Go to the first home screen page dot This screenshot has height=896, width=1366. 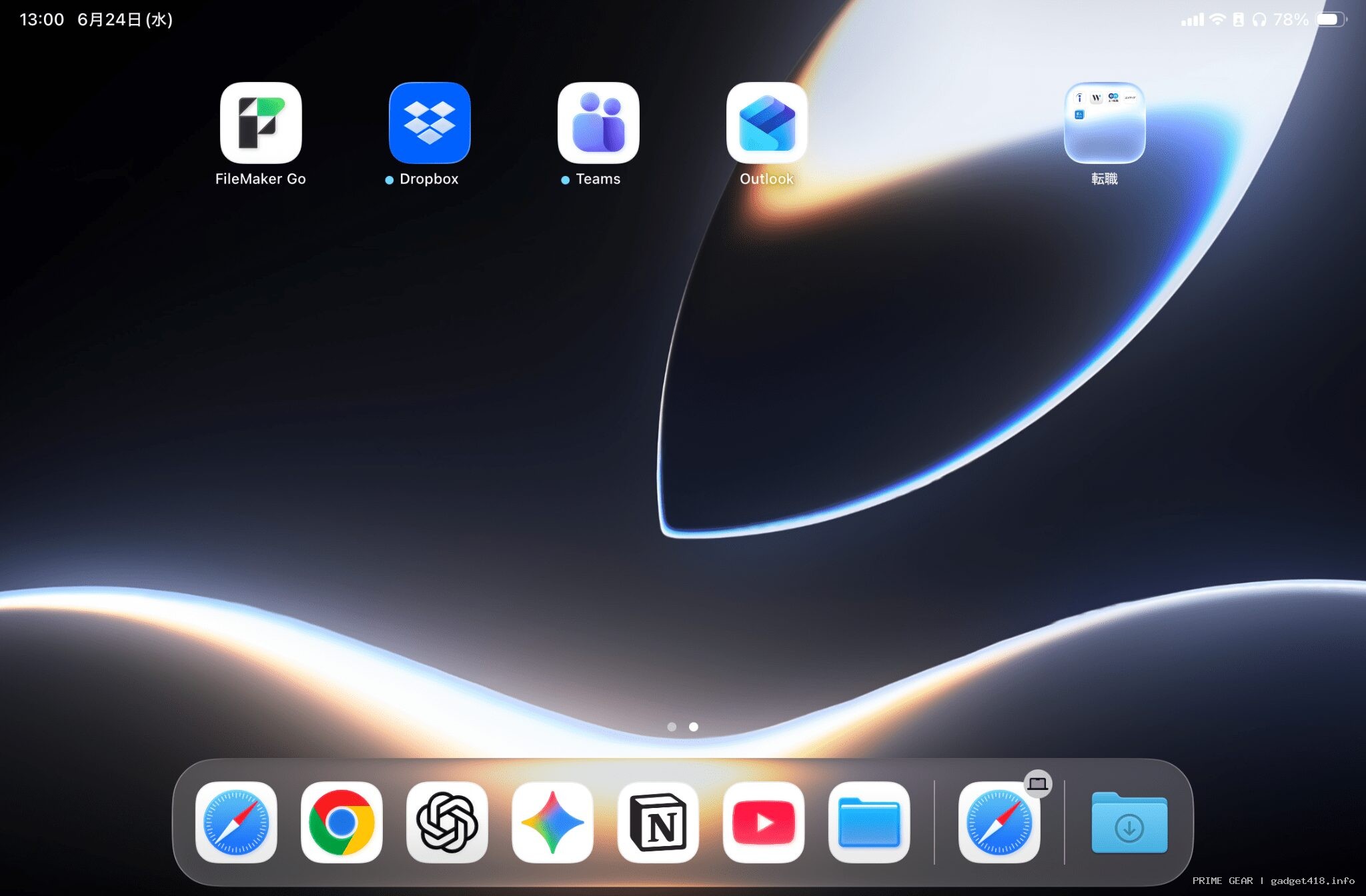672,727
